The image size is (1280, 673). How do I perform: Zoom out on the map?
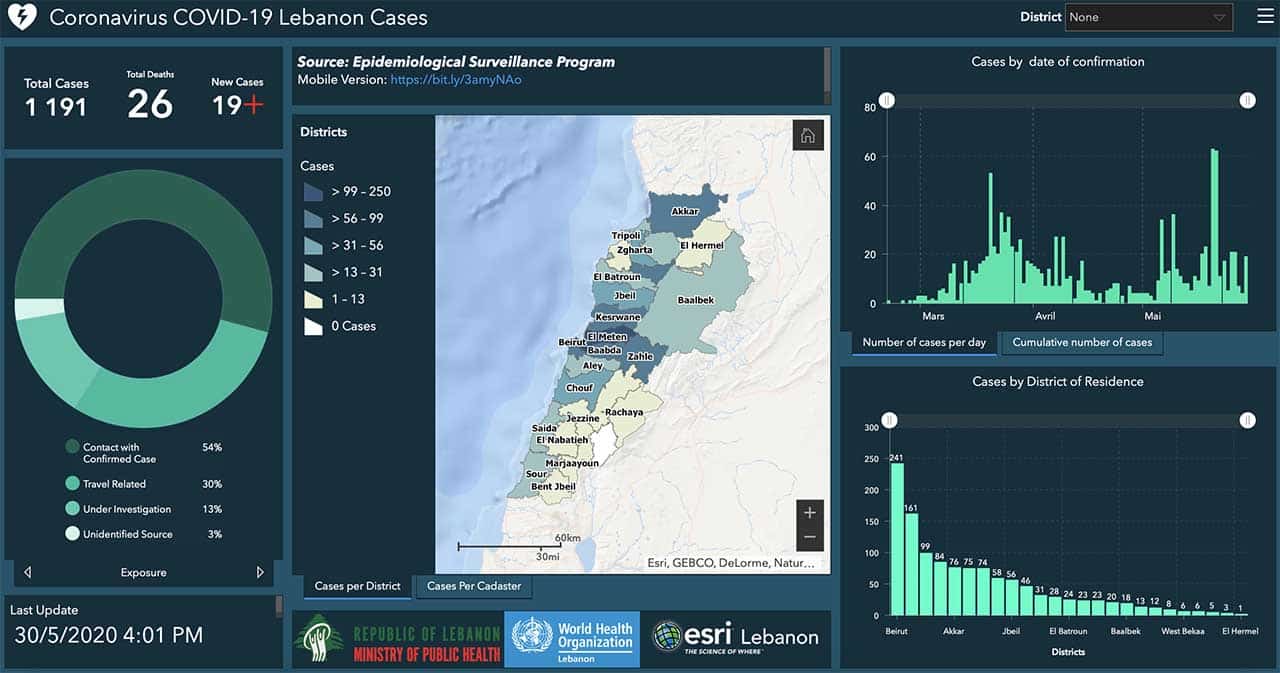(809, 537)
